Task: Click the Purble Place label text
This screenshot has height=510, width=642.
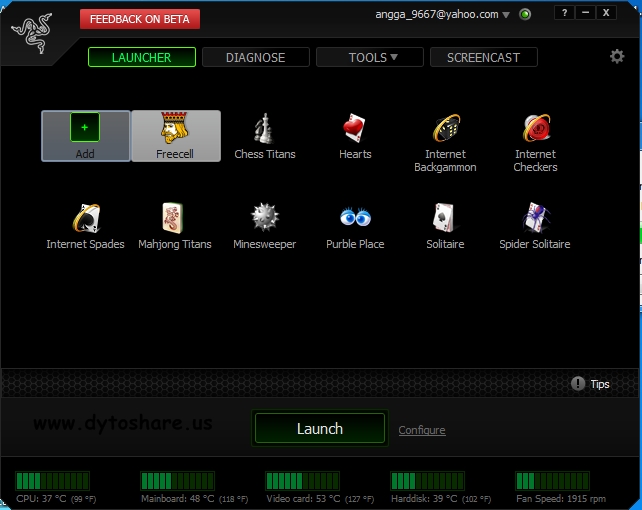Action: pos(355,244)
